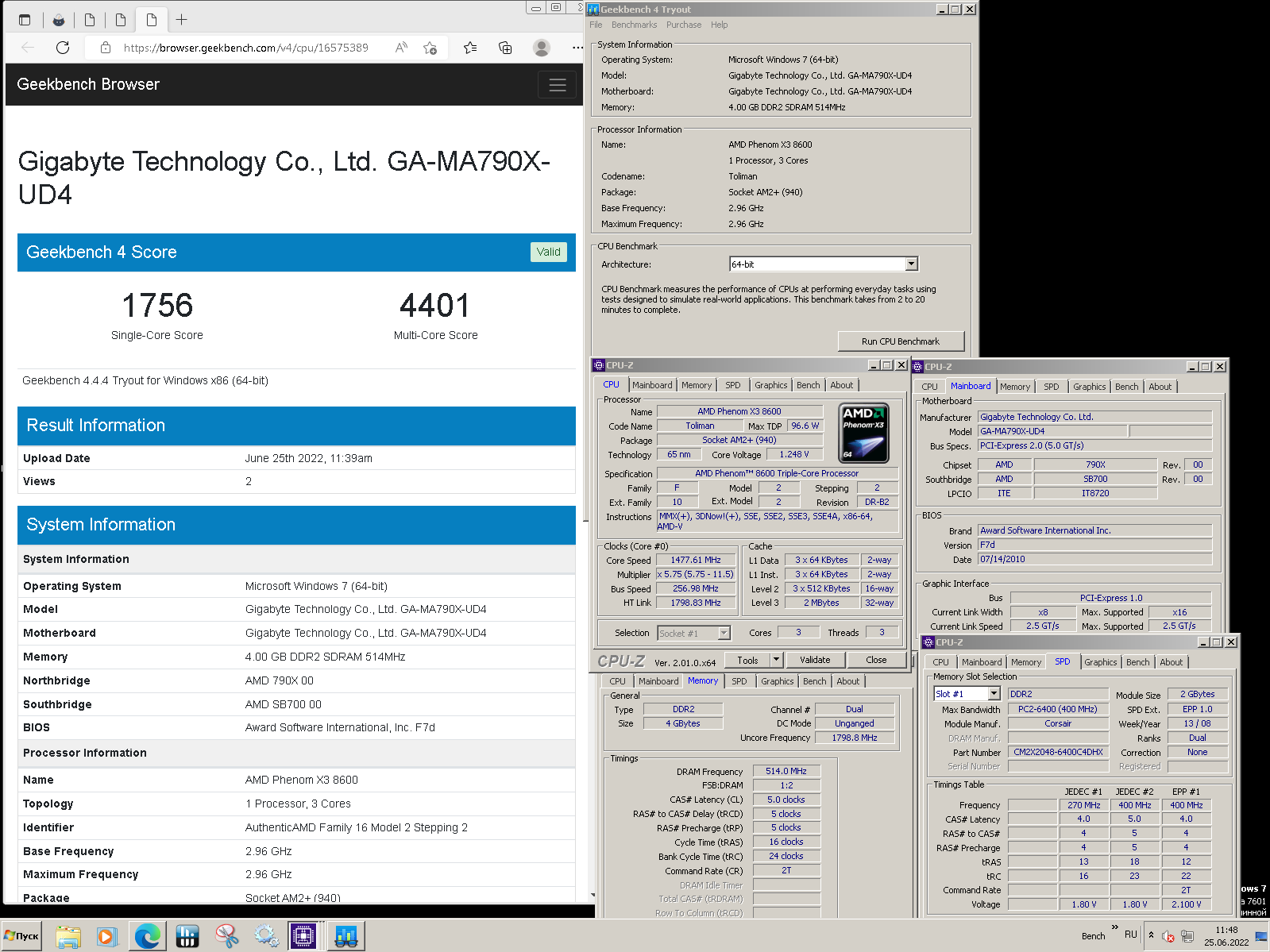Expand the CPU-Z Tools dropdown arrow
This screenshot has width=1270, height=952.
pos(776,660)
